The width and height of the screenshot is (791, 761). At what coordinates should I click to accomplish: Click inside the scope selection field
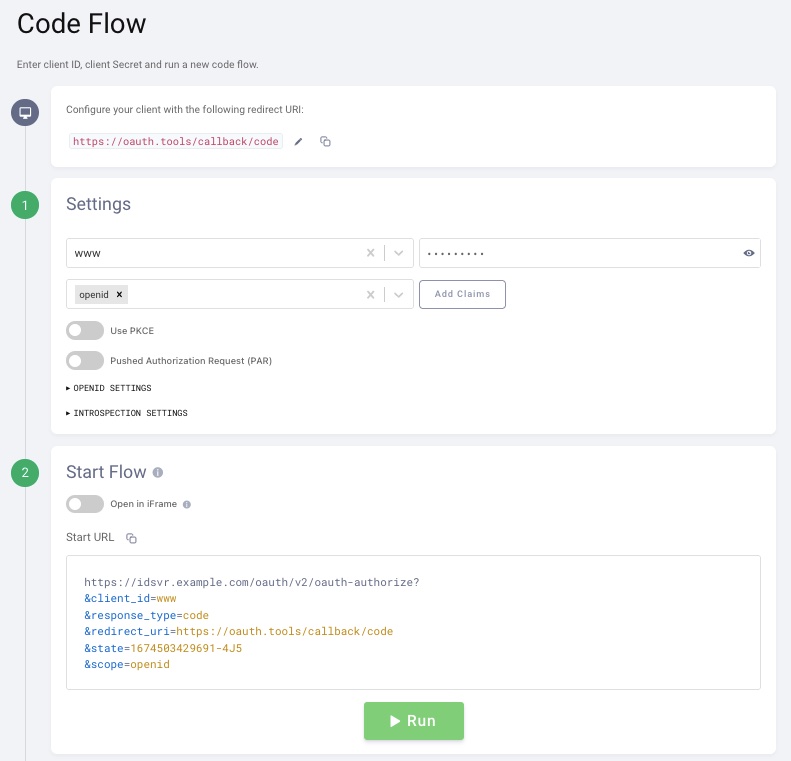coord(240,295)
